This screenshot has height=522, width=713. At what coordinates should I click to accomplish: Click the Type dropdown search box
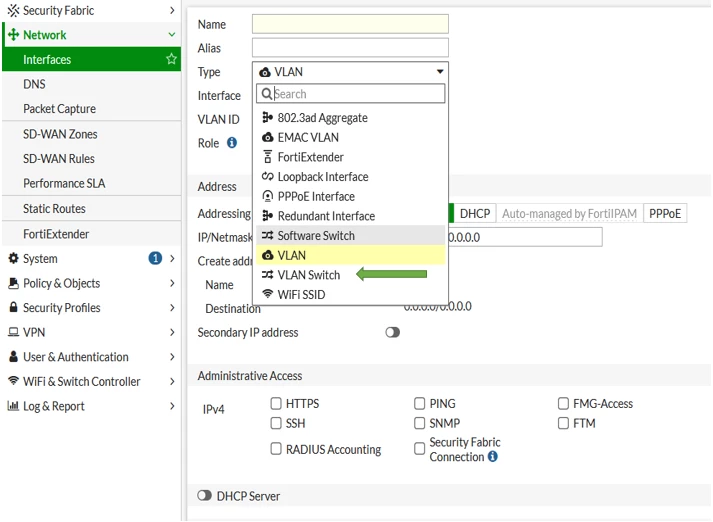[350, 94]
